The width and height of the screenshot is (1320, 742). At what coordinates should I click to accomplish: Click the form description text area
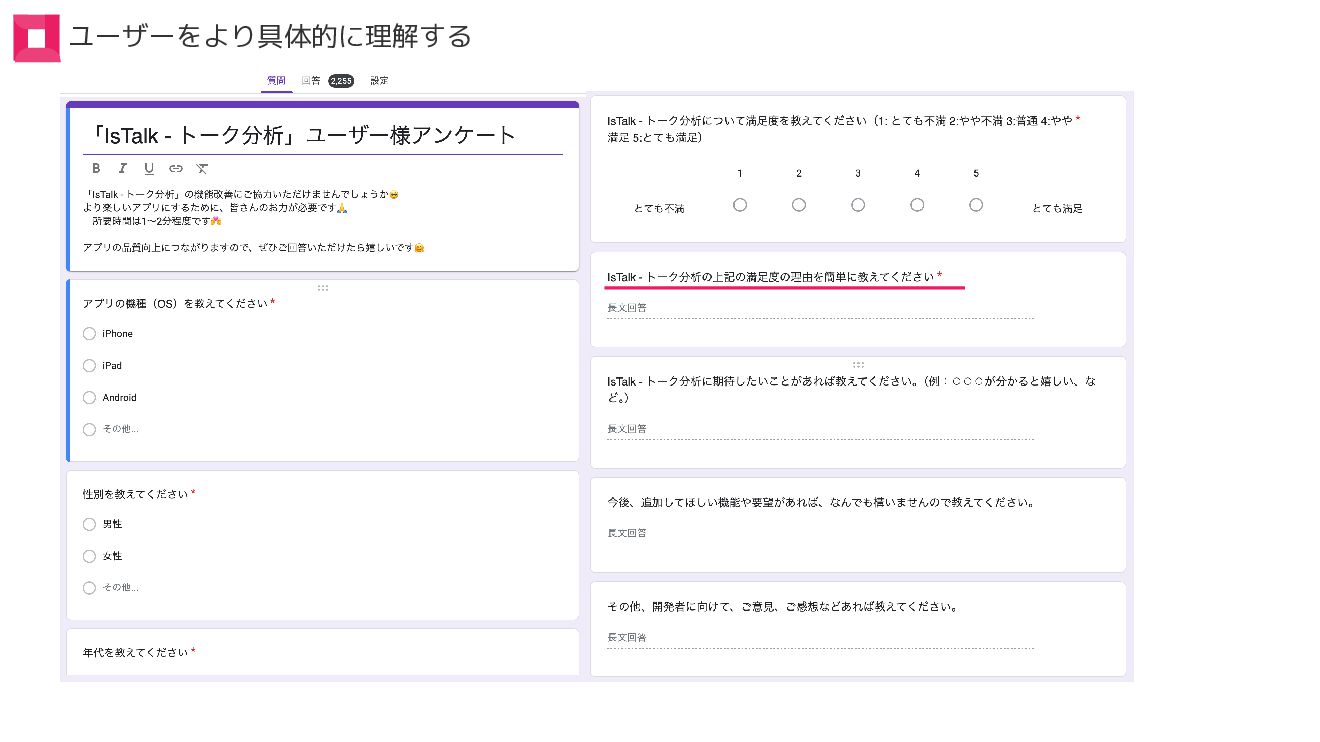pyautogui.click(x=255, y=220)
